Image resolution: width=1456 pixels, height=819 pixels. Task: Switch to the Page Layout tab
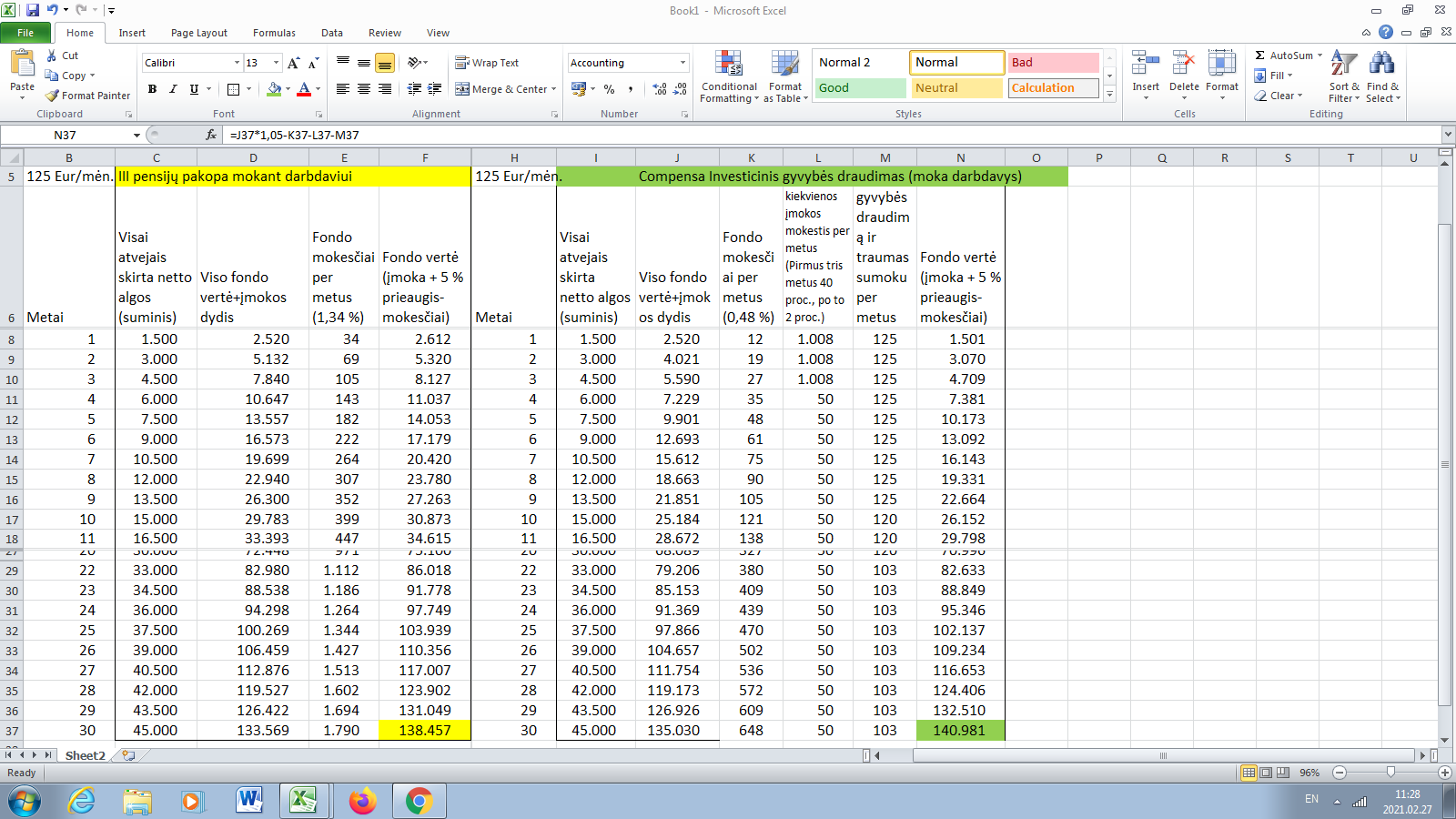coord(199,33)
